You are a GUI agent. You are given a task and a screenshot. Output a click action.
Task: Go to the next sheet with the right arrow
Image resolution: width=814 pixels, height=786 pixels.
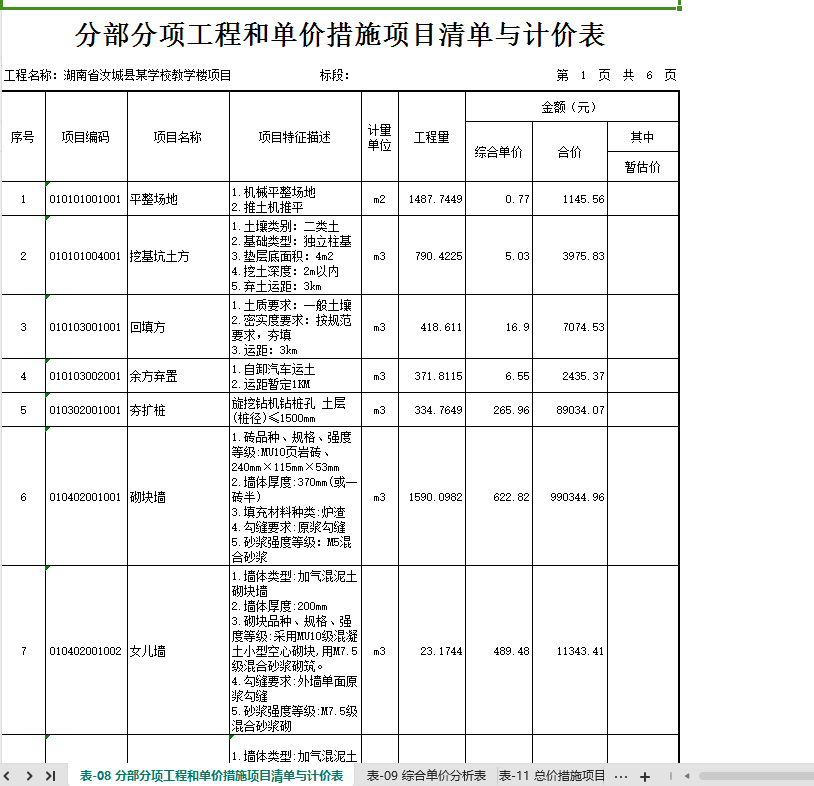[x=29, y=776]
